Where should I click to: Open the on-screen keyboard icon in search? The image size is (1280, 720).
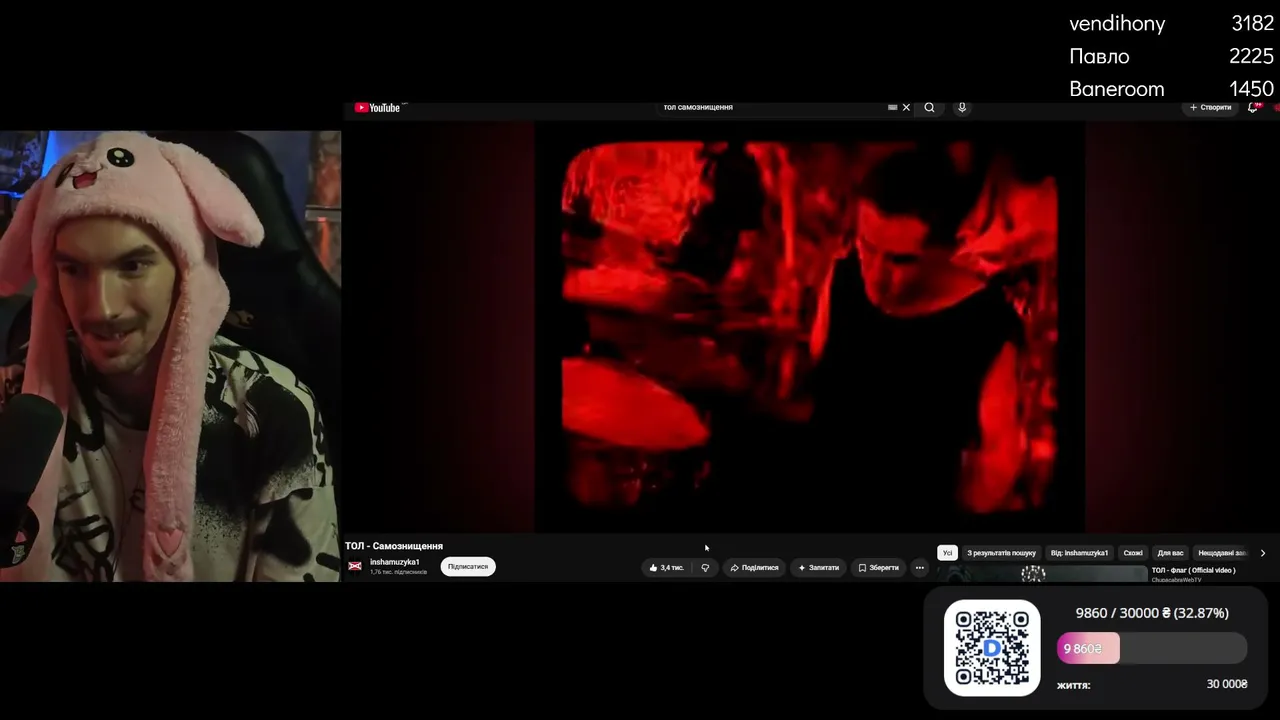coord(892,107)
